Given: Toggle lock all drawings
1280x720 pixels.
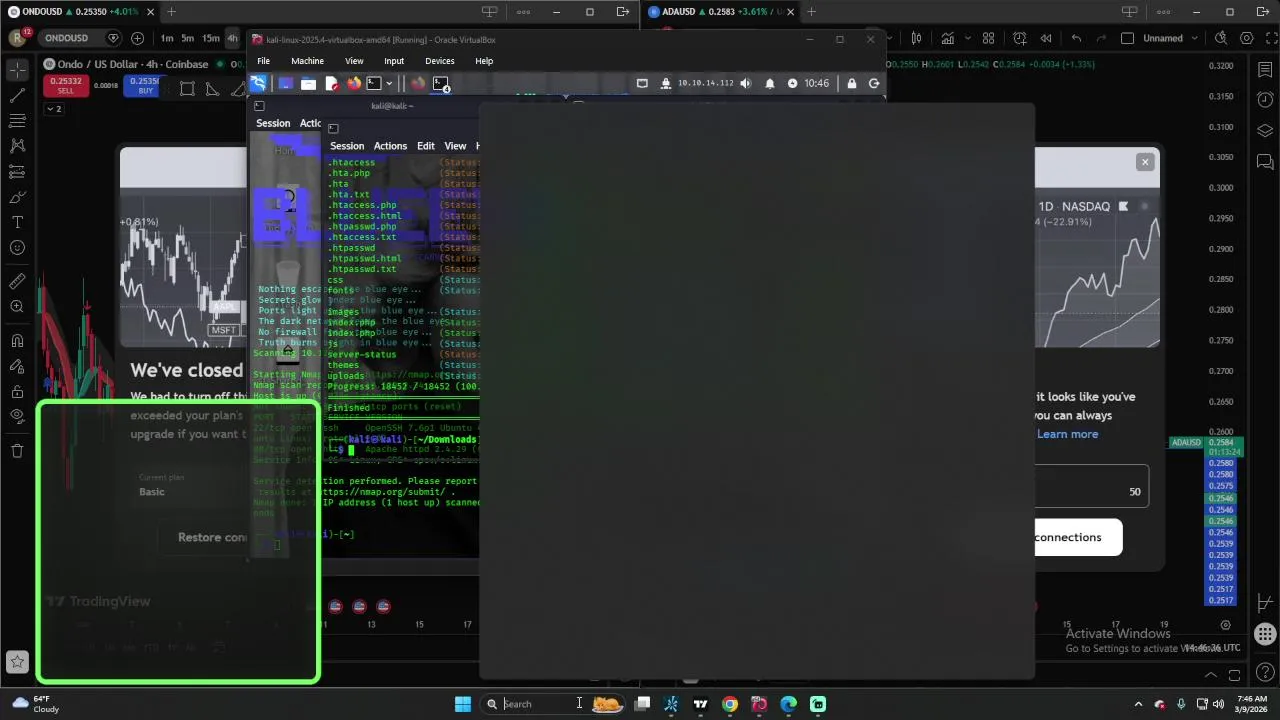Looking at the screenshot, I should click(17, 392).
